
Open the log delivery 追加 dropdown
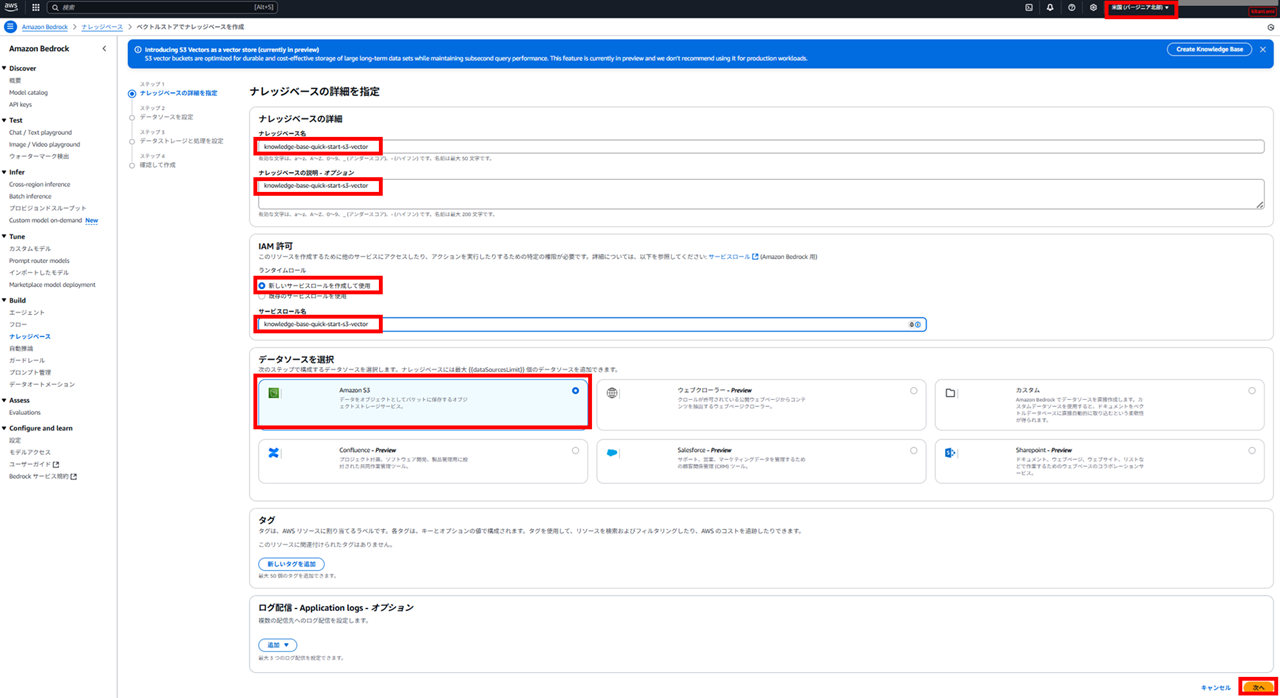tap(277, 645)
